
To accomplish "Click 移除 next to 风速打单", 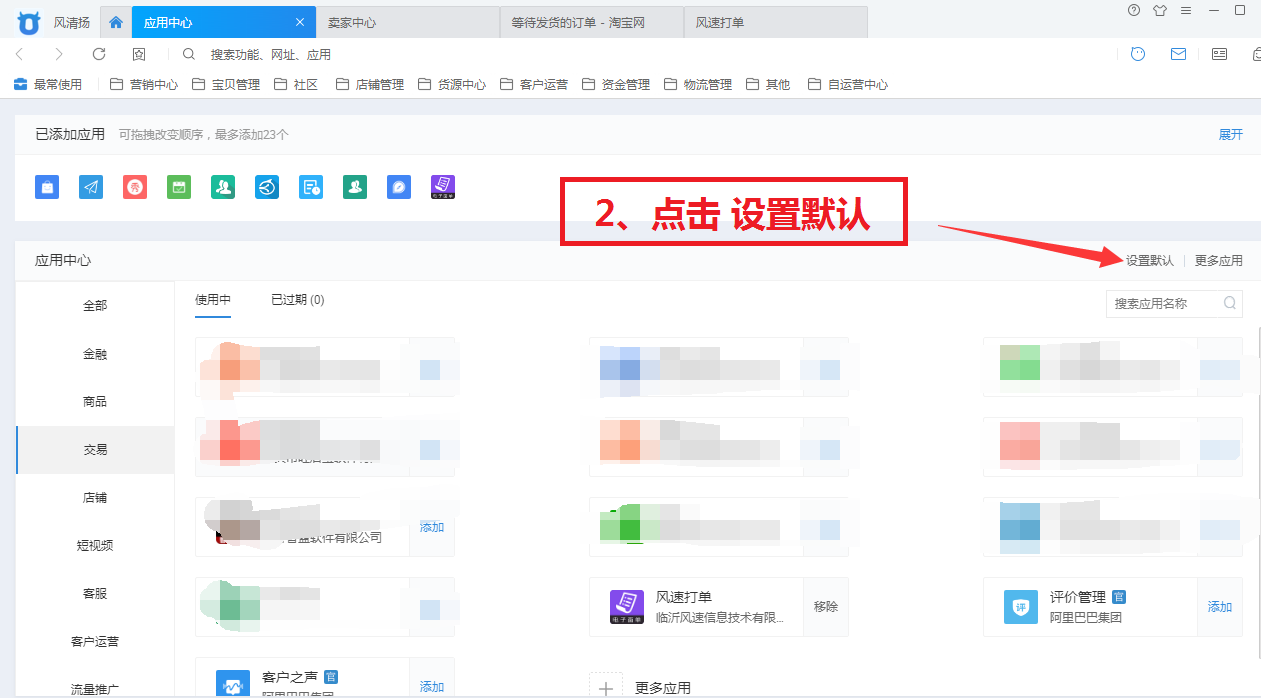I will (x=825, y=607).
